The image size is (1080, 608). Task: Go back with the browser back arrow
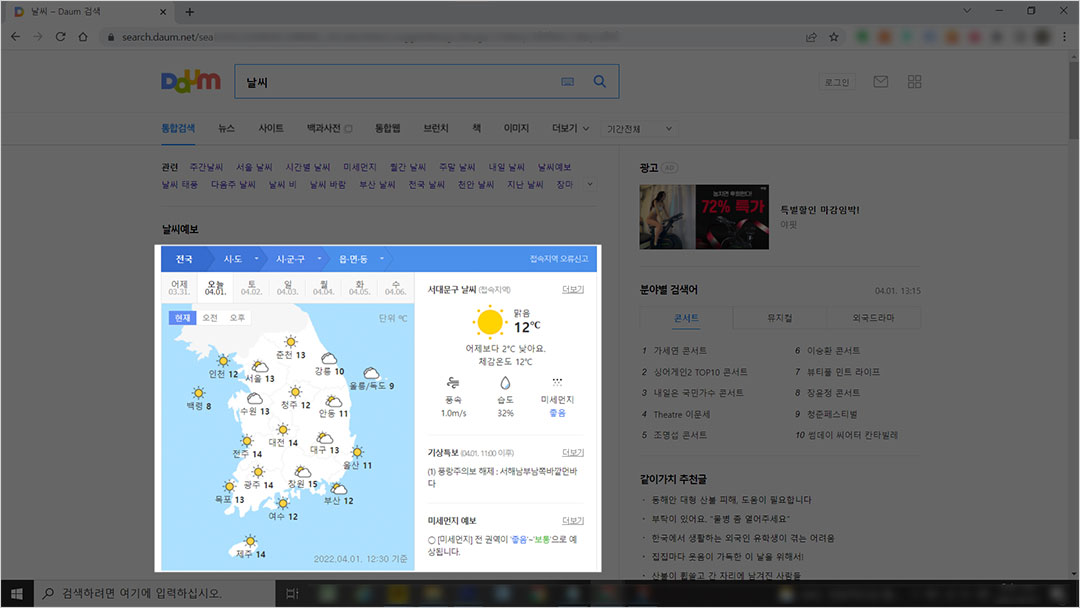(16, 36)
